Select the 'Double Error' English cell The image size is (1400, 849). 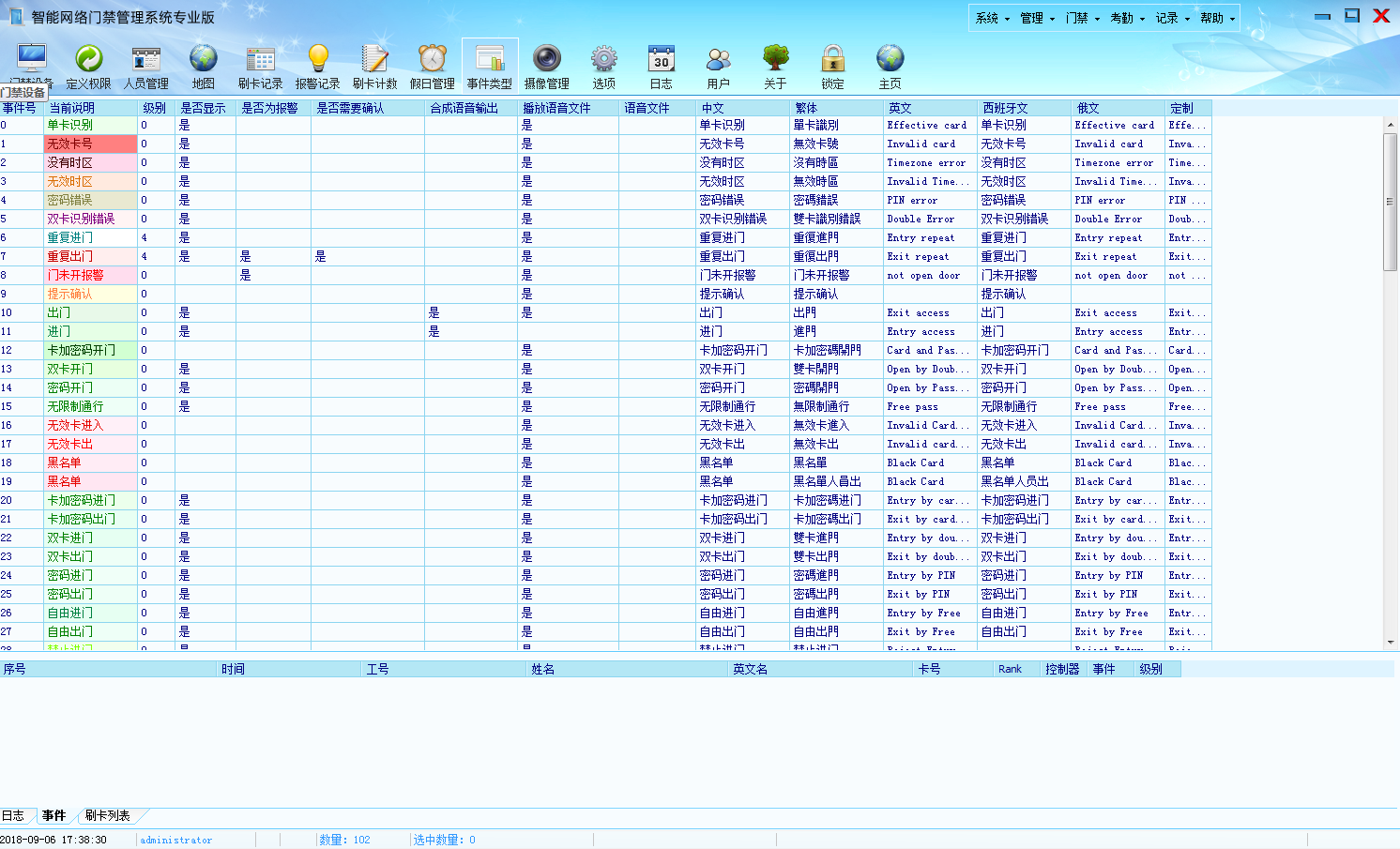(930, 219)
